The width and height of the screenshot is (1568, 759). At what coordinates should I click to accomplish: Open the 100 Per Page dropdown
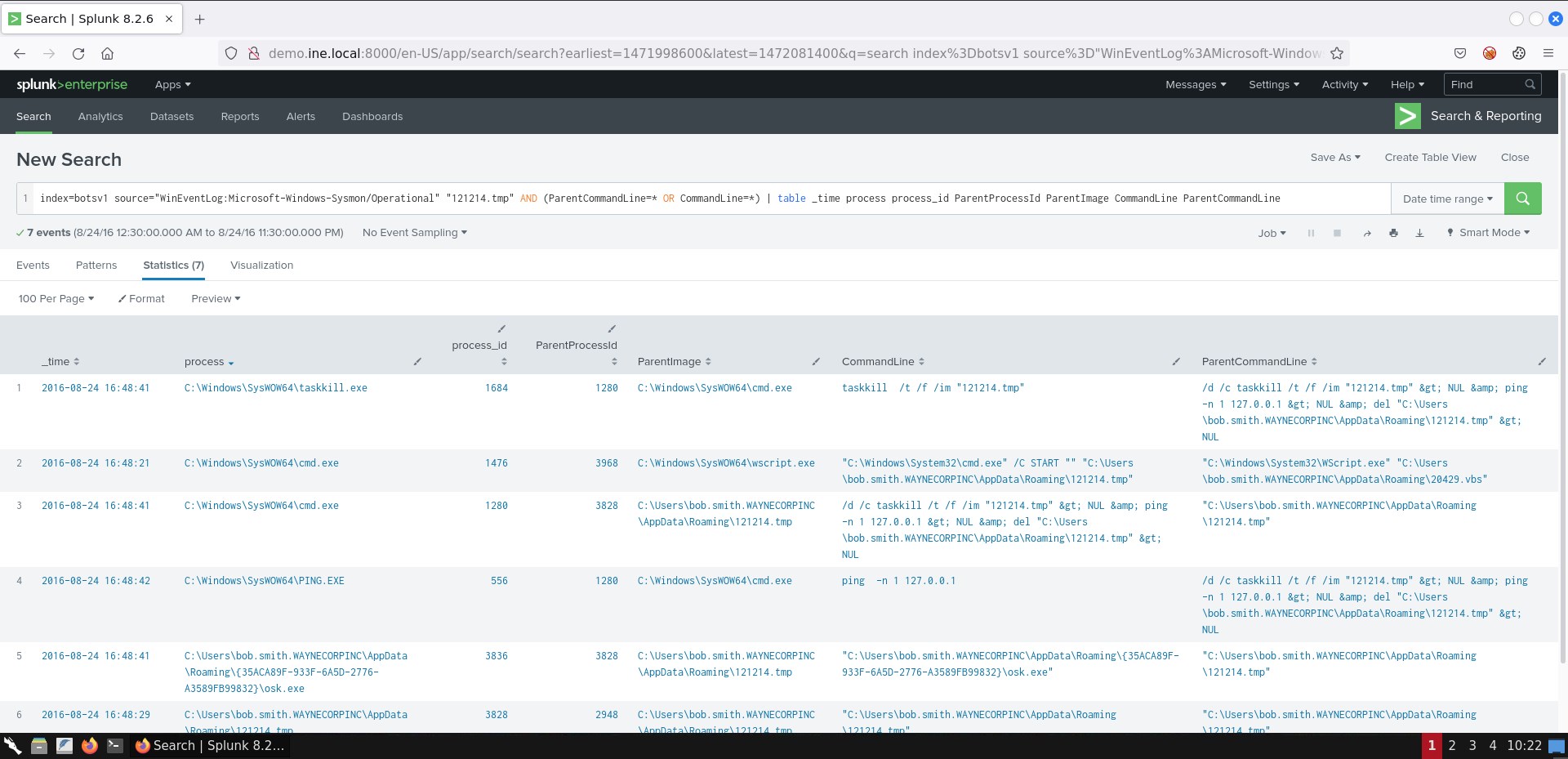[56, 299]
